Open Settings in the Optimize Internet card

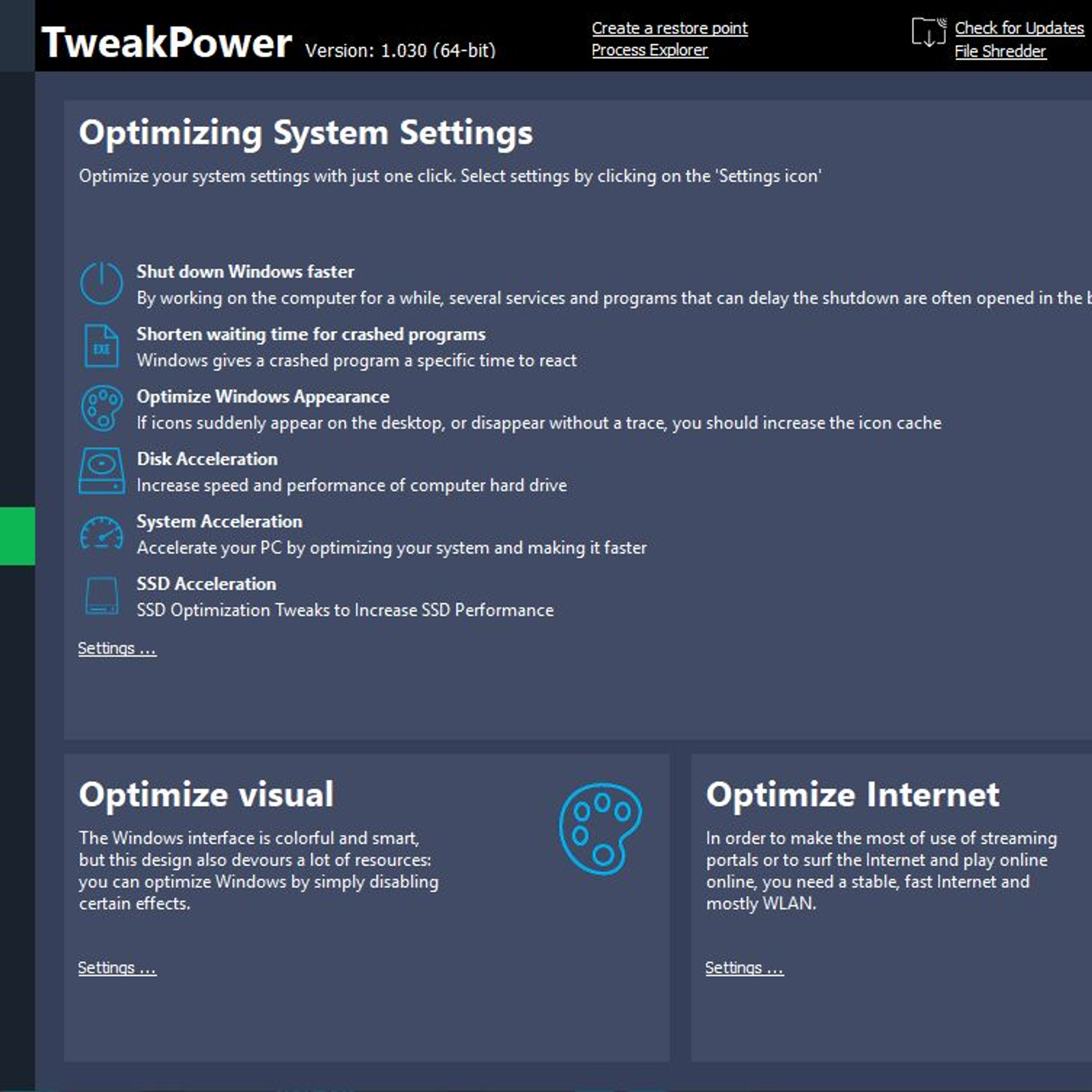[744, 968]
